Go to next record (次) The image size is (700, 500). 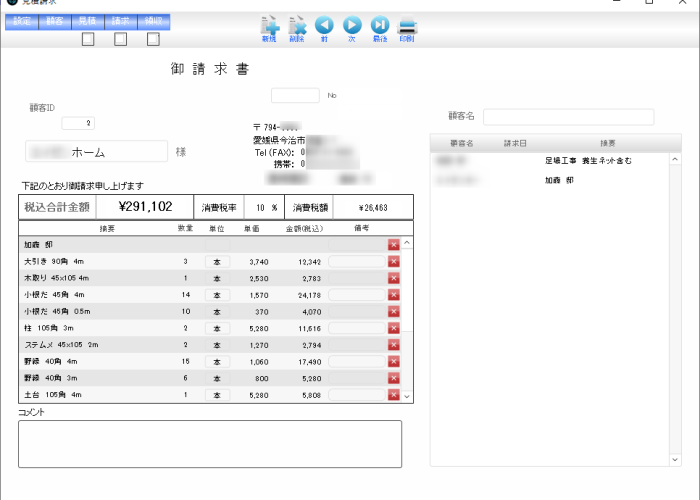coord(352,29)
